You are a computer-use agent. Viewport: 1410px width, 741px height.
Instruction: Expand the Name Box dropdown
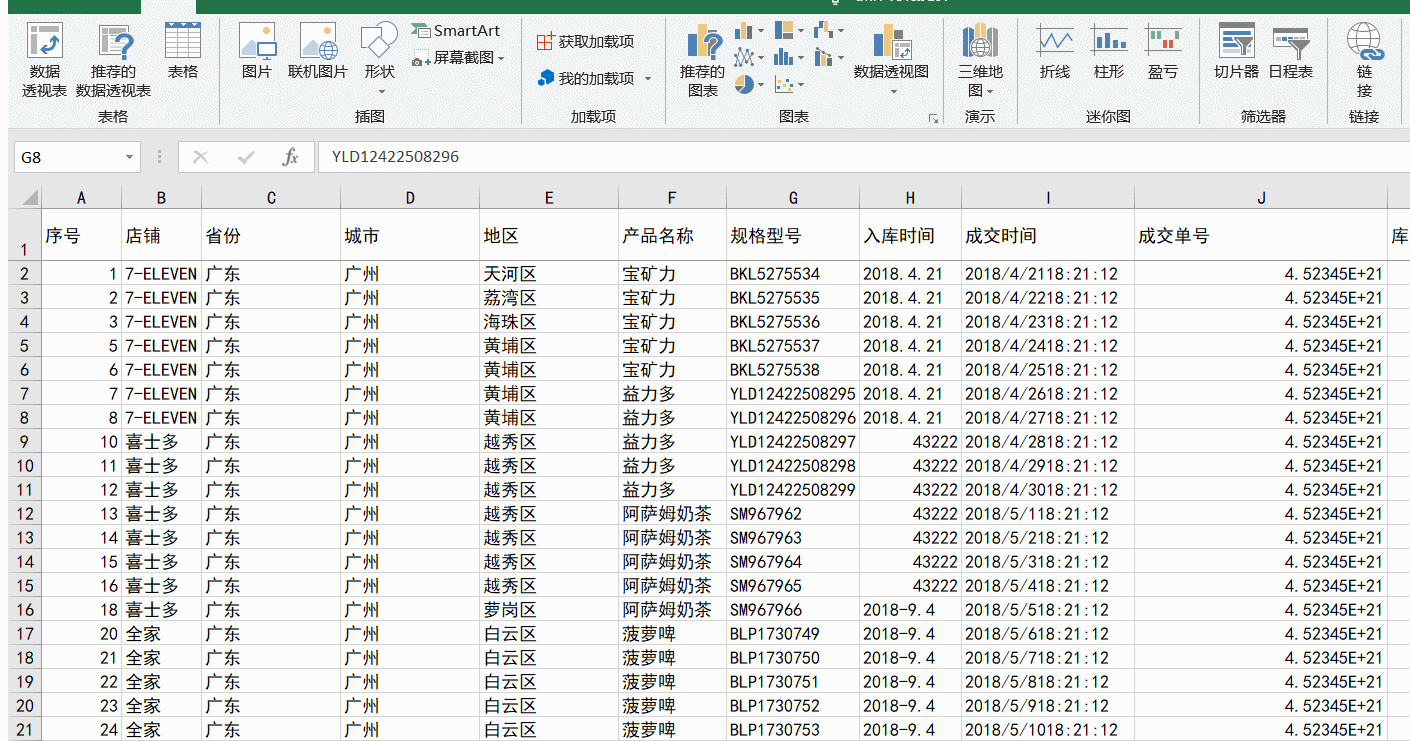pos(130,158)
